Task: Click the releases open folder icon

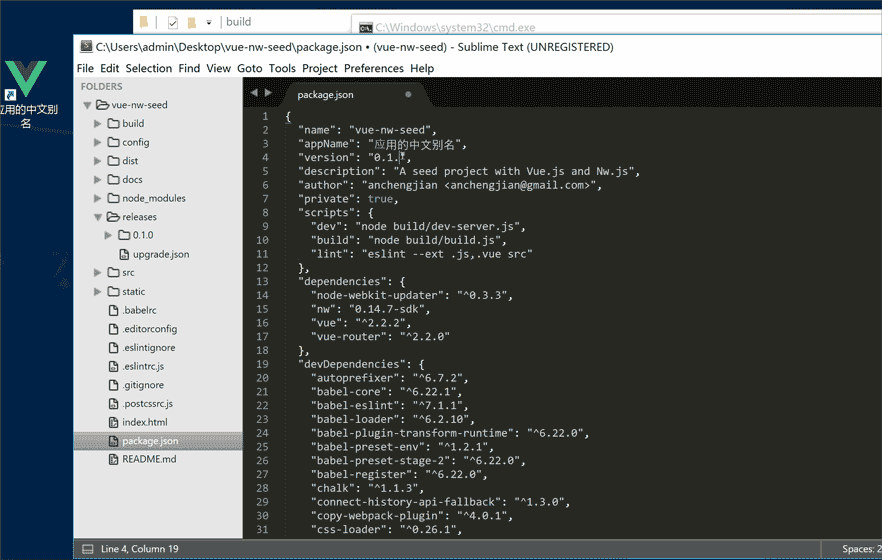Action: (114, 216)
